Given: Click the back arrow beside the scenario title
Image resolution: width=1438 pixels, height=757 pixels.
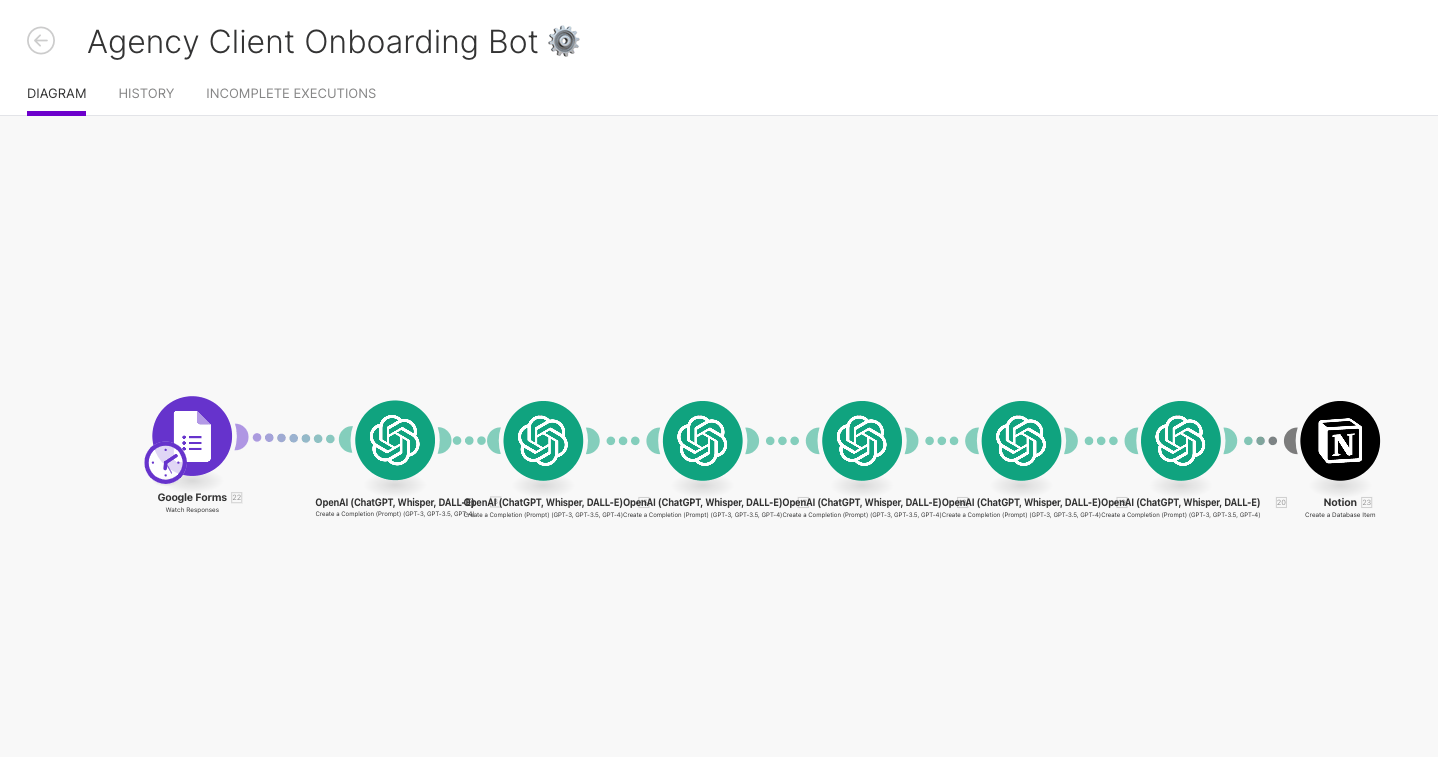Looking at the screenshot, I should (41, 41).
